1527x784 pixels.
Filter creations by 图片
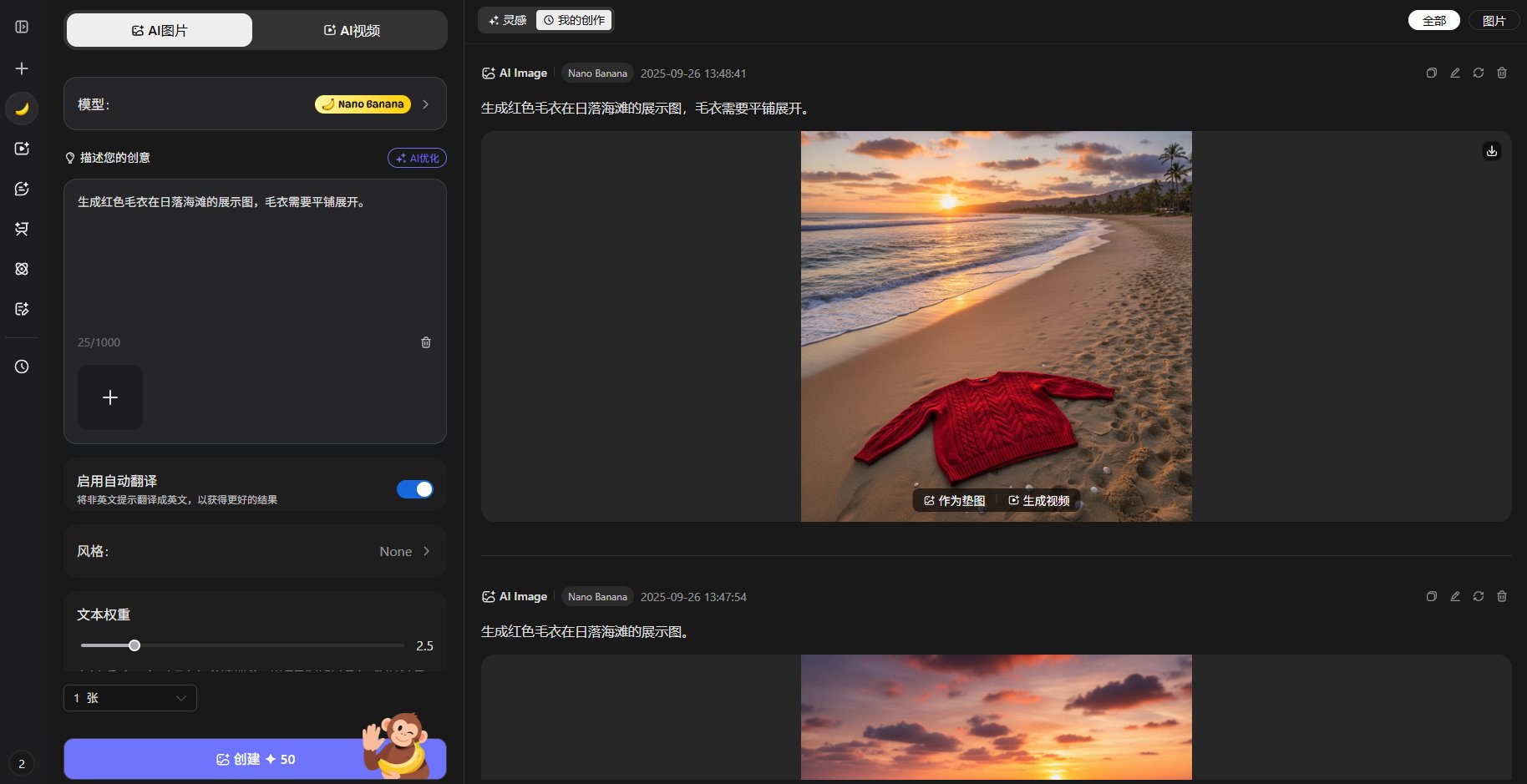pyautogui.click(x=1494, y=20)
